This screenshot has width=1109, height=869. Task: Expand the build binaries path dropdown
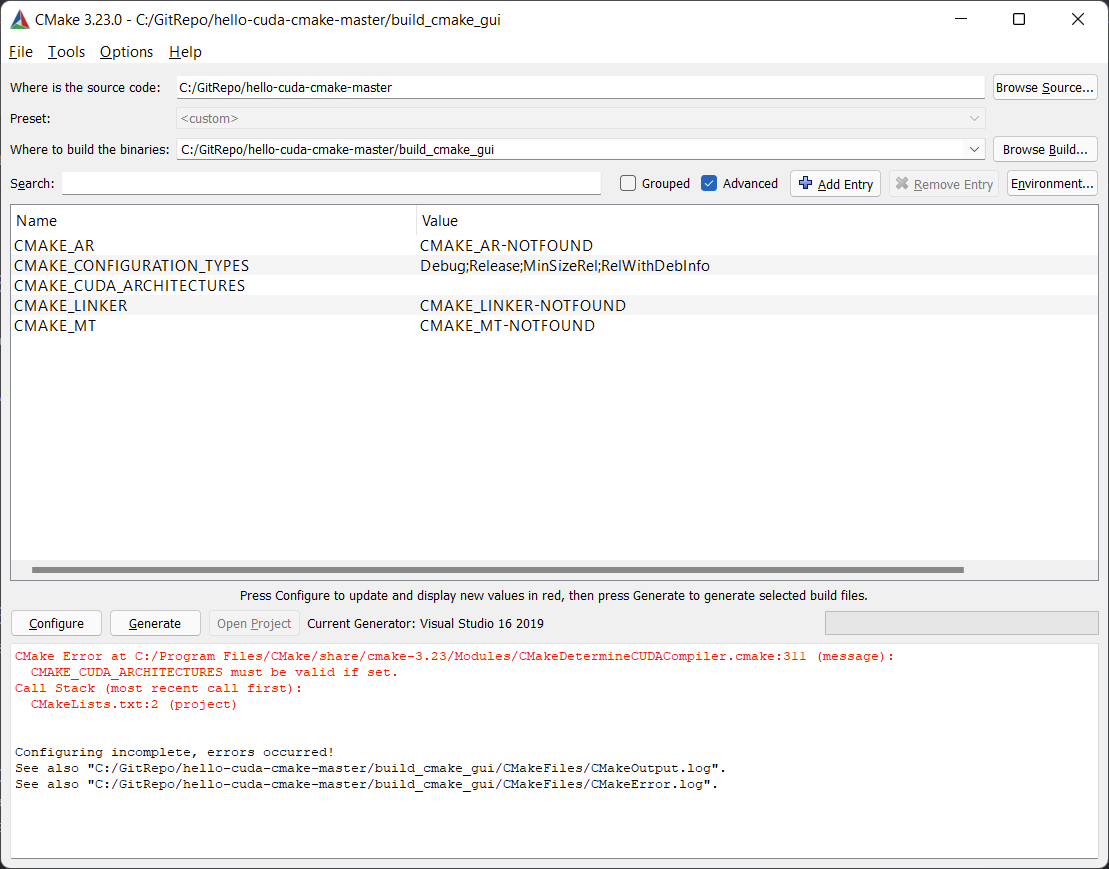pos(974,149)
